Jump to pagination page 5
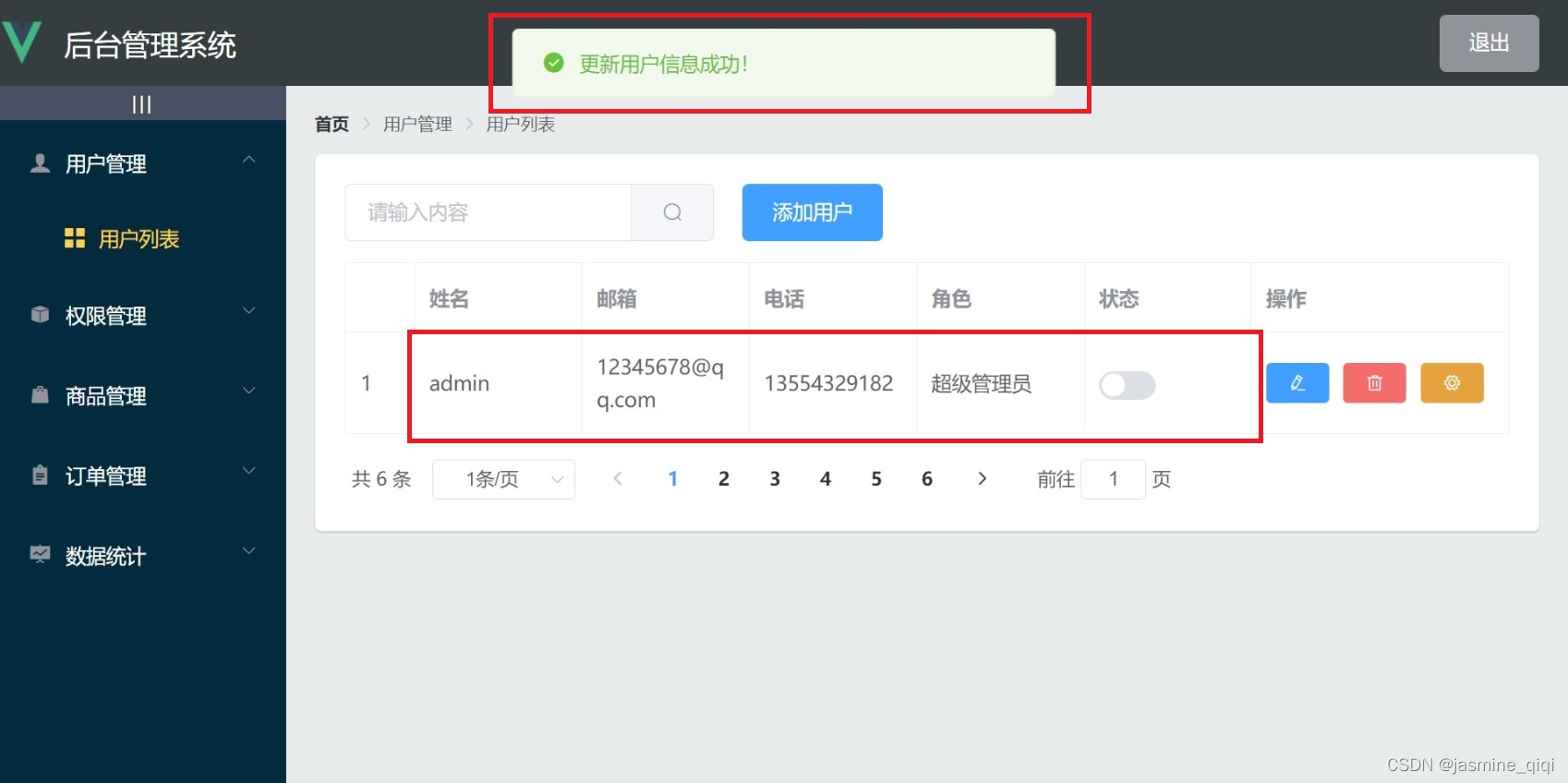The image size is (1568, 783). 876,478
